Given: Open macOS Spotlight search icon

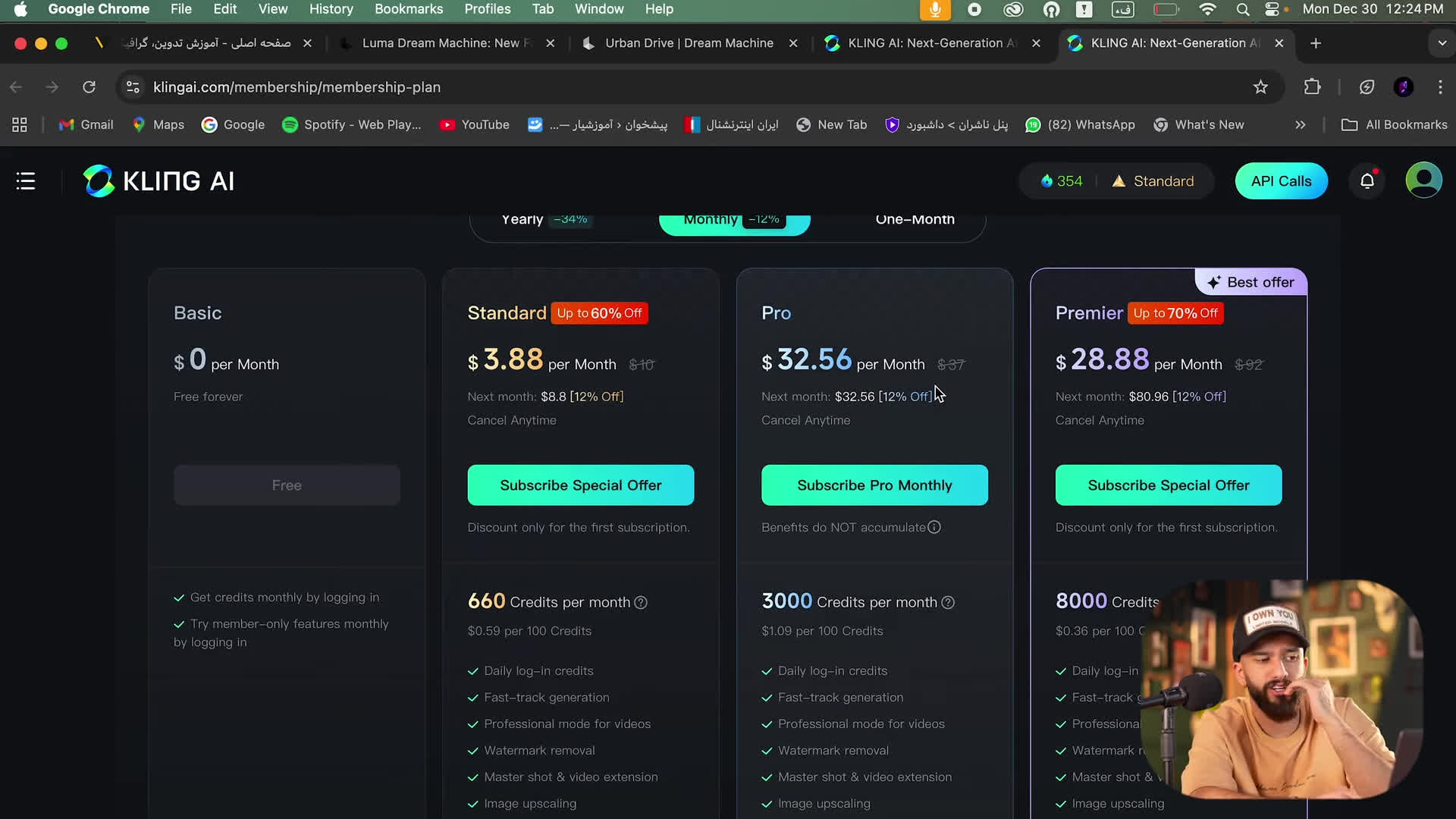Looking at the screenshot, I should point(1242,9).
